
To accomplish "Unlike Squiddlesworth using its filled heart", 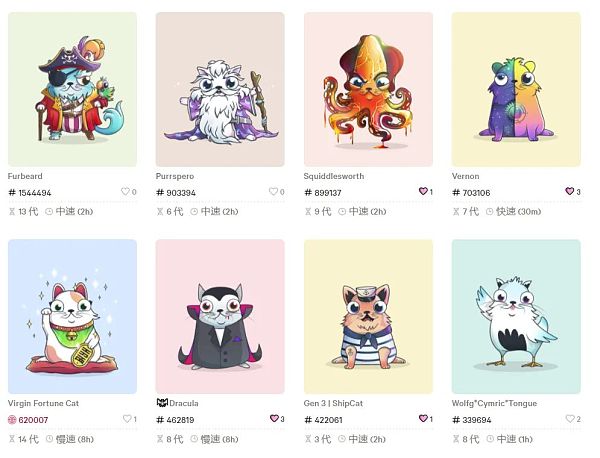I will [423, 191].
